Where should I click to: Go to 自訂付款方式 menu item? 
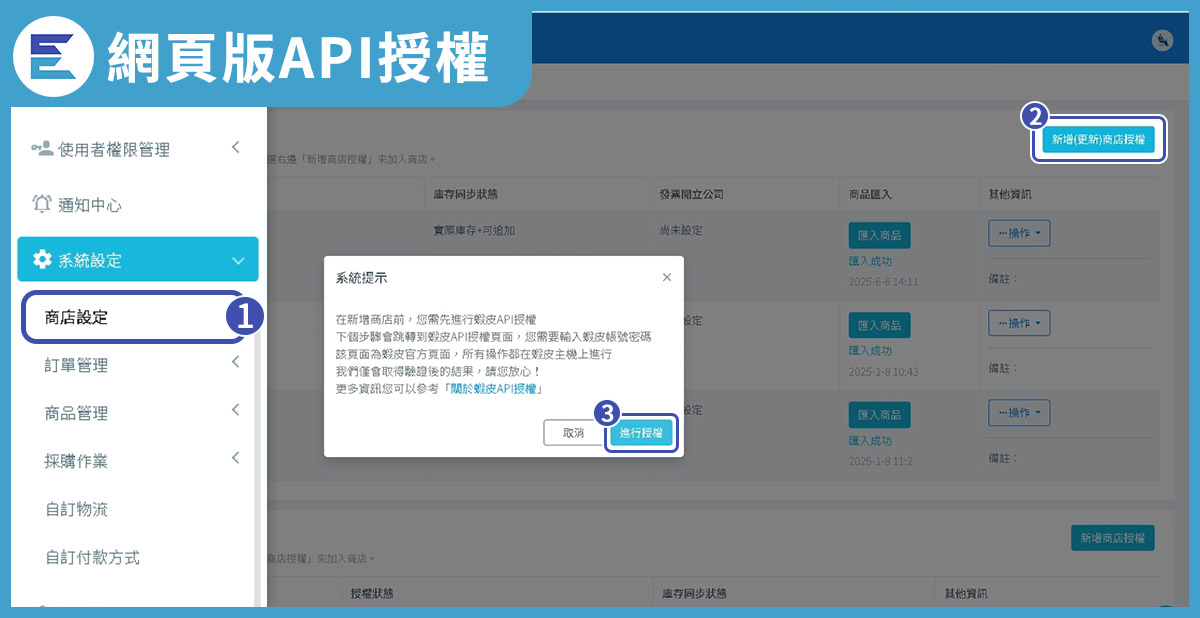[93, 557]
